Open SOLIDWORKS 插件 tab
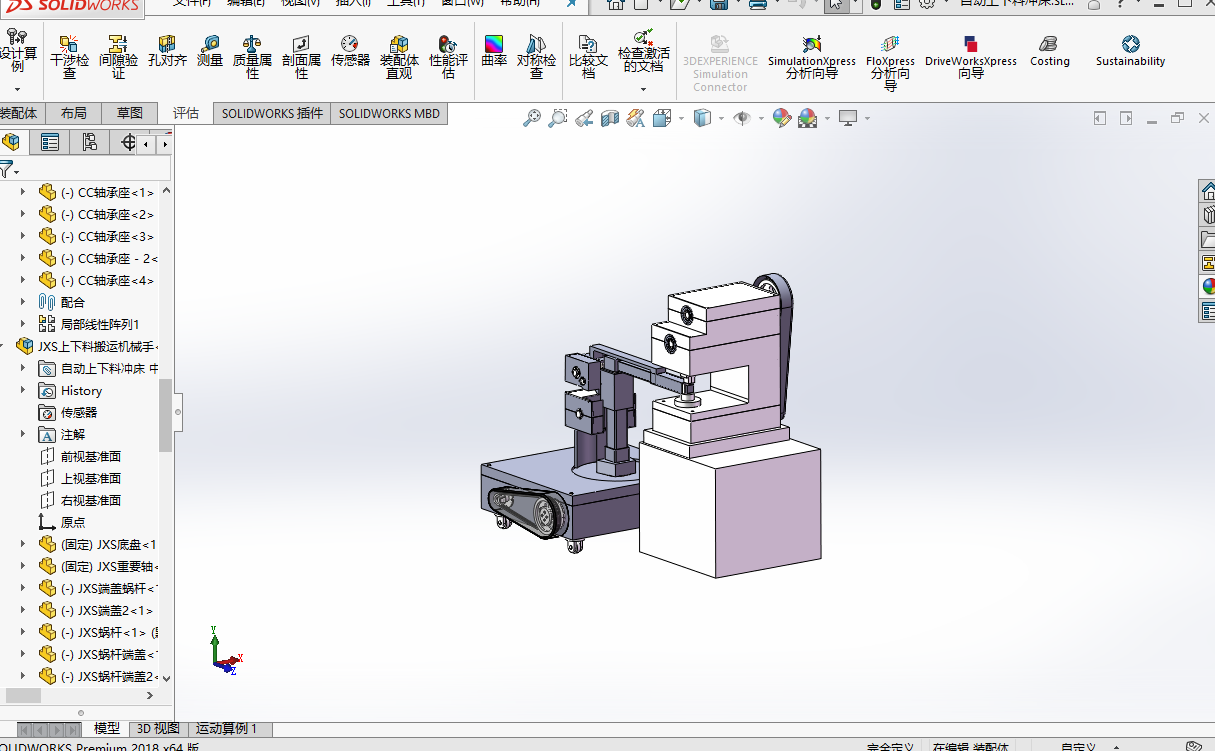The image size is (1215, 751). (272, 113)
